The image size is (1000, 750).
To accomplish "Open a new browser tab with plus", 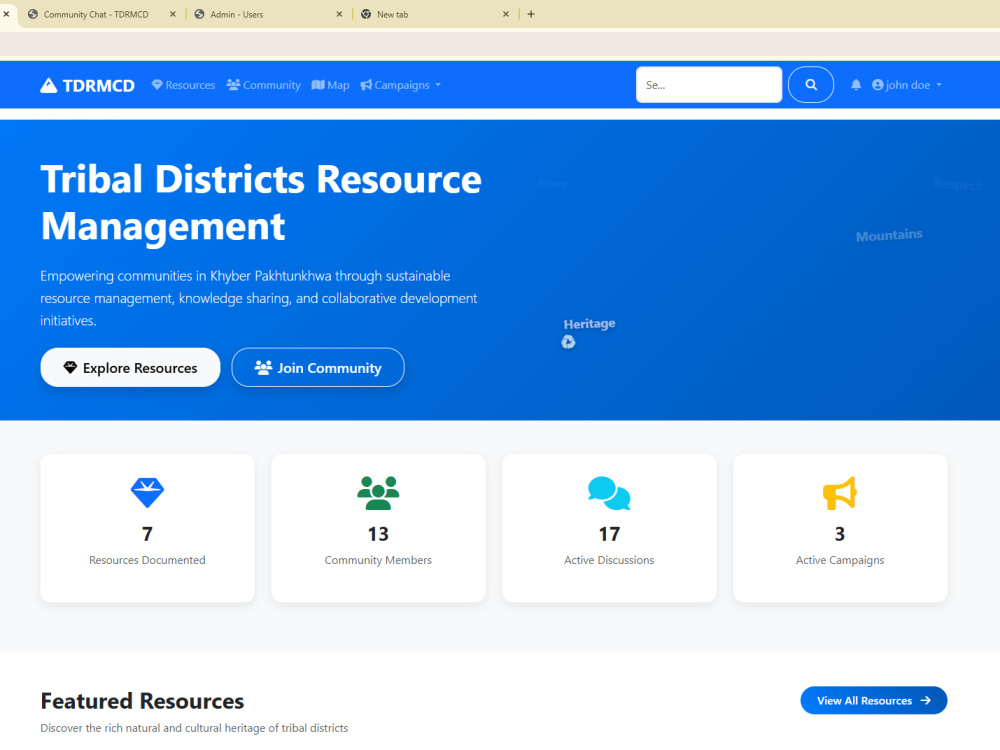I will pos(531,14).
